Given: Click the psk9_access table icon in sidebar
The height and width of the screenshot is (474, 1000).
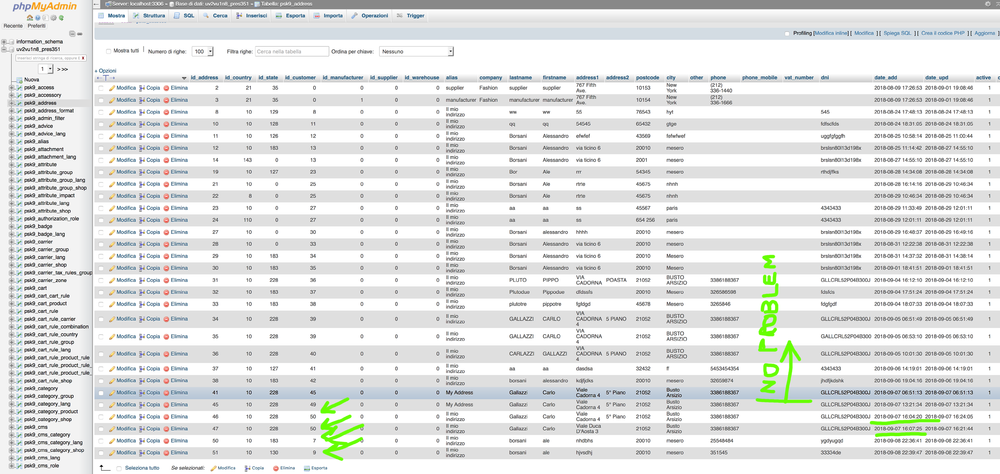Looking at the screenshot, I should tap(18, 88).
